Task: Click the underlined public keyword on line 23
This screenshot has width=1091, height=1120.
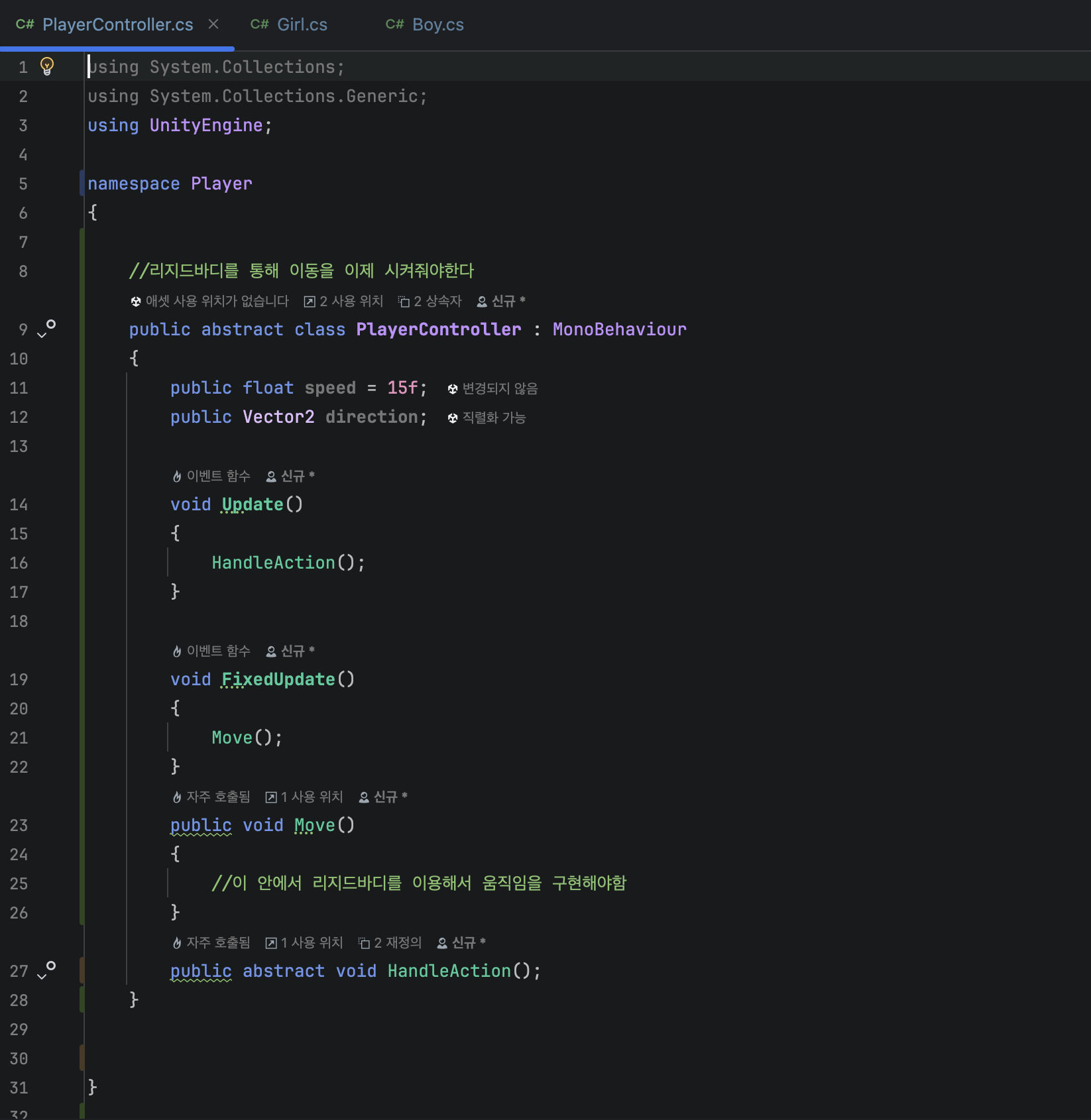Action: point(201,825)
